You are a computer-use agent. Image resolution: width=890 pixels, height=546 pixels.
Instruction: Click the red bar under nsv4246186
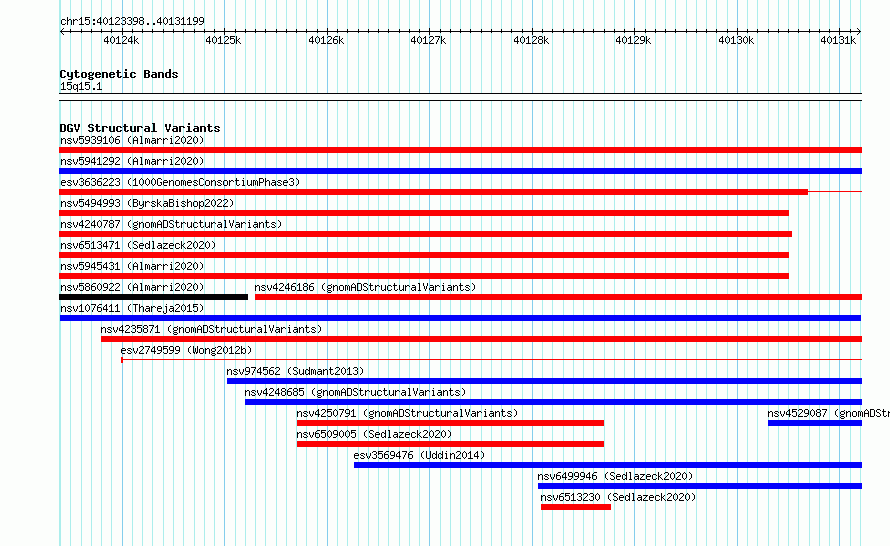click(559, 297)
